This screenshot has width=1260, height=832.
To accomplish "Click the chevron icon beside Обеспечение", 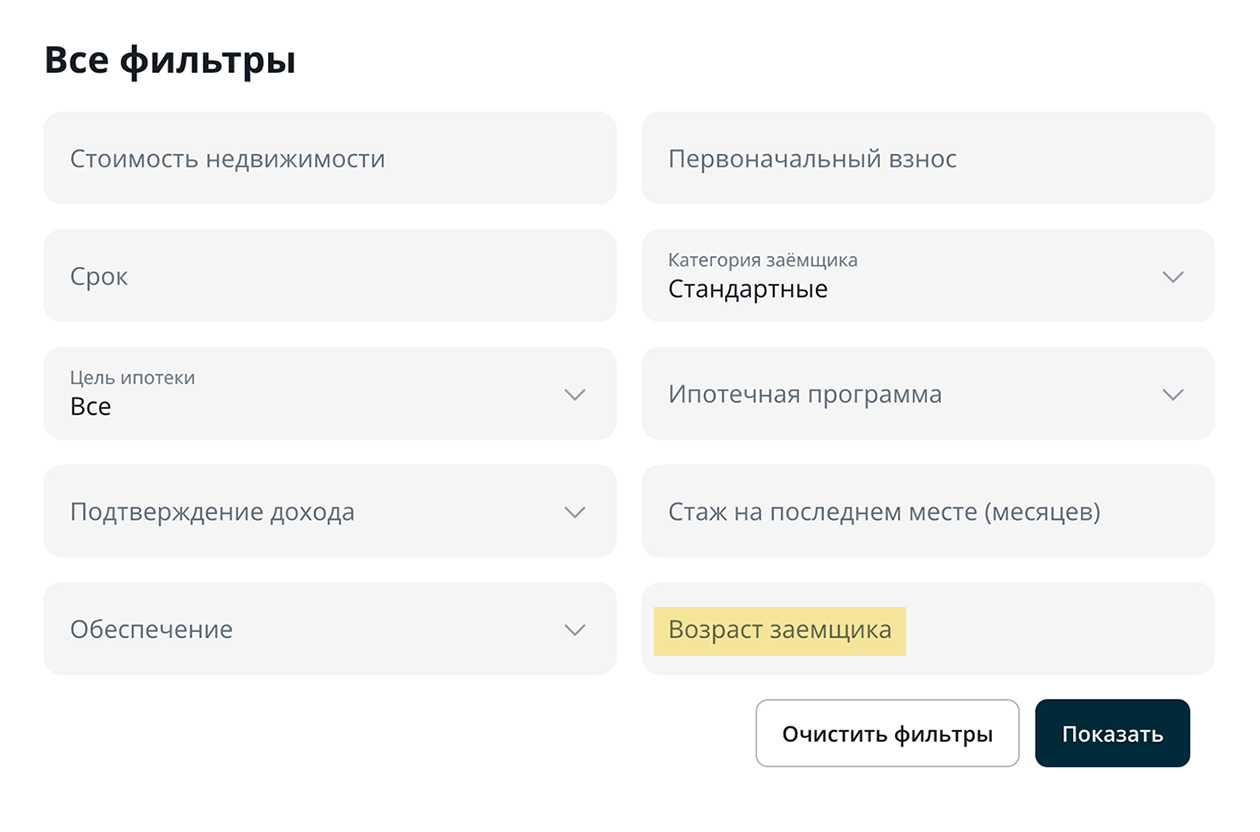I will coord(574,629).
